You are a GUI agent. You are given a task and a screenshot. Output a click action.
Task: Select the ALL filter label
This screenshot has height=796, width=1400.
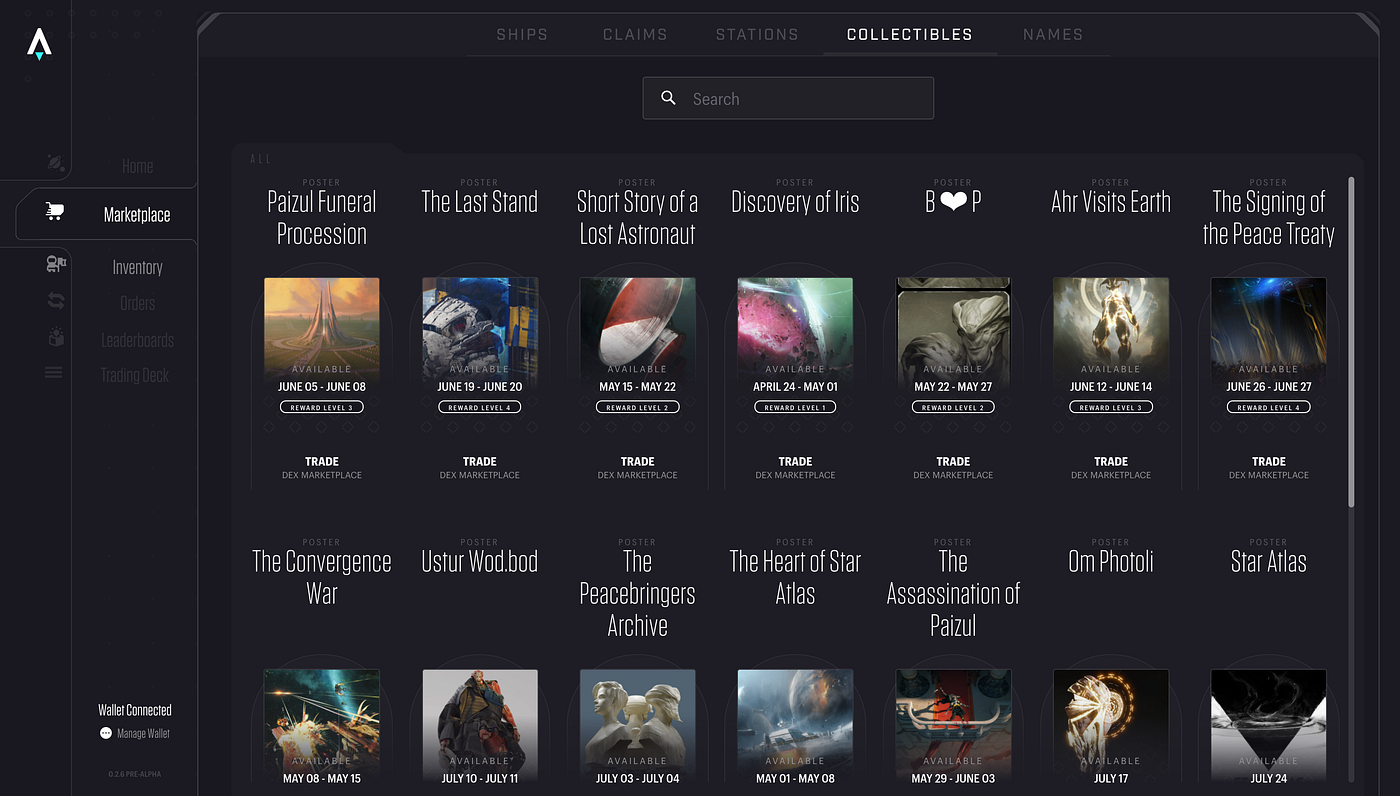tap(260, 158)
